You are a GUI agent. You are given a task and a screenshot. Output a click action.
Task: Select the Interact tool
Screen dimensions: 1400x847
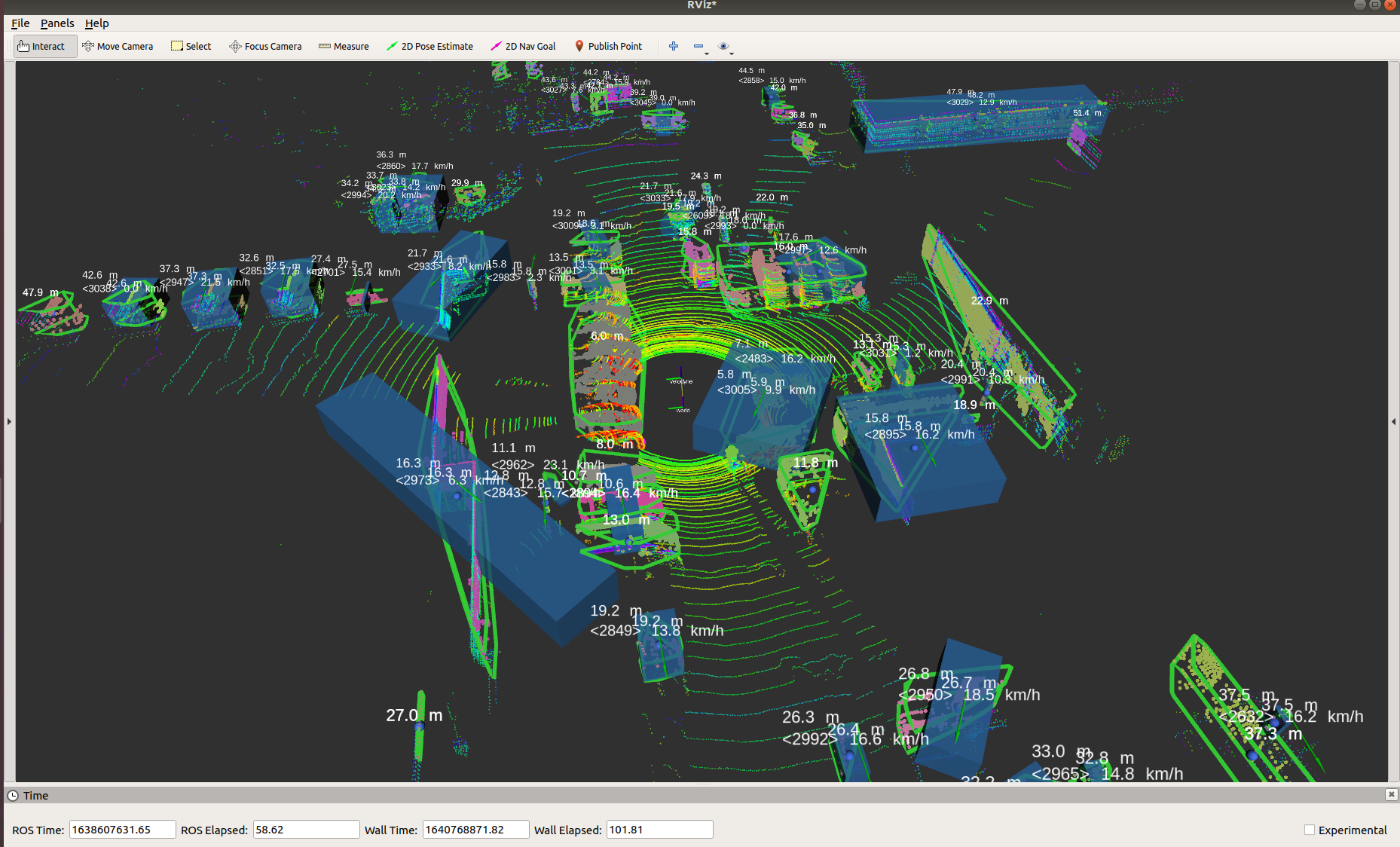coord(45,46)
